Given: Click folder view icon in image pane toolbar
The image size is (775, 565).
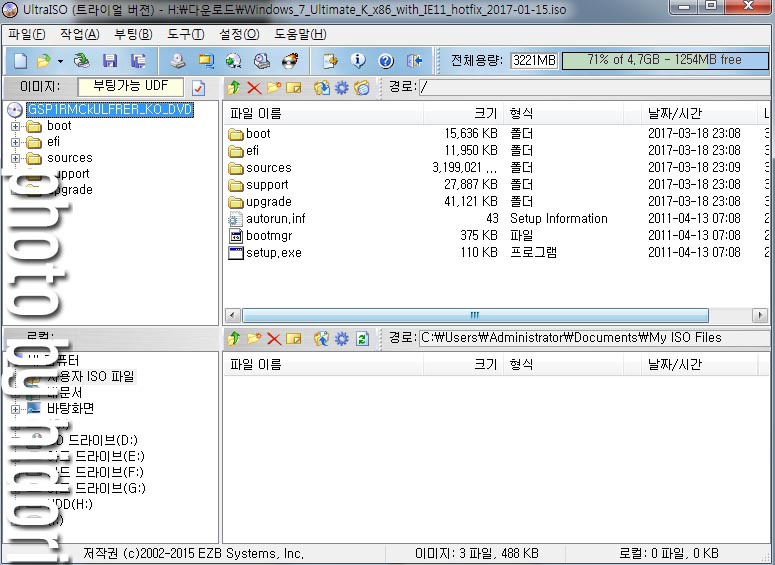Looking at the screenshot, I should [x=362, y=88].
